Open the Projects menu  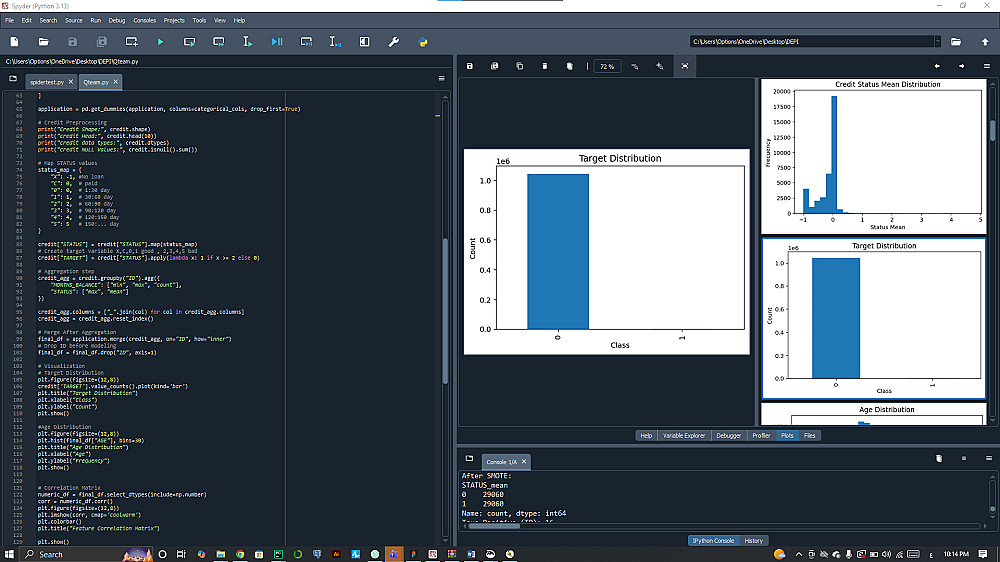(x=173, y=20)
